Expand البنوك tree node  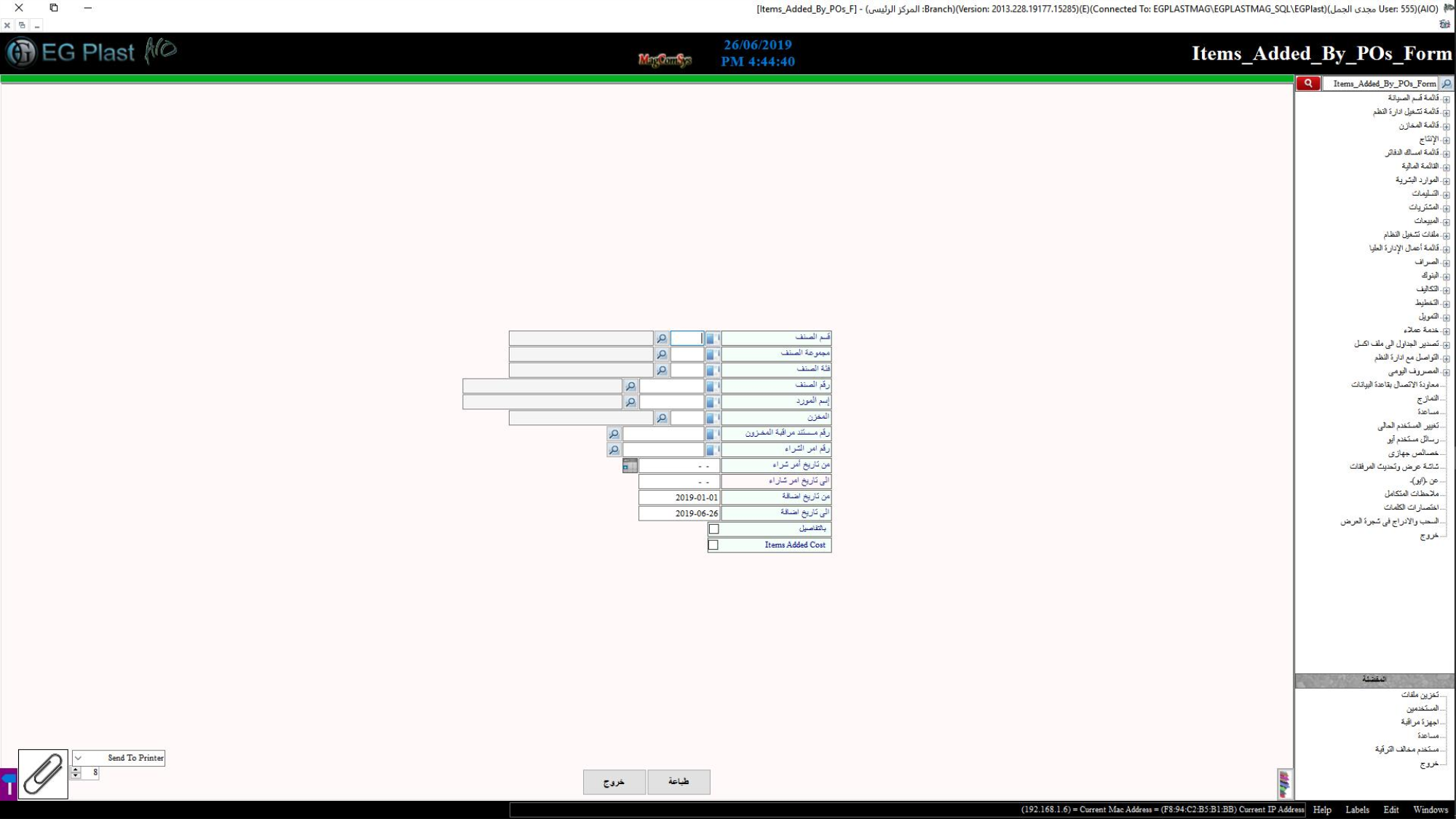click(x=1446, y=277)
